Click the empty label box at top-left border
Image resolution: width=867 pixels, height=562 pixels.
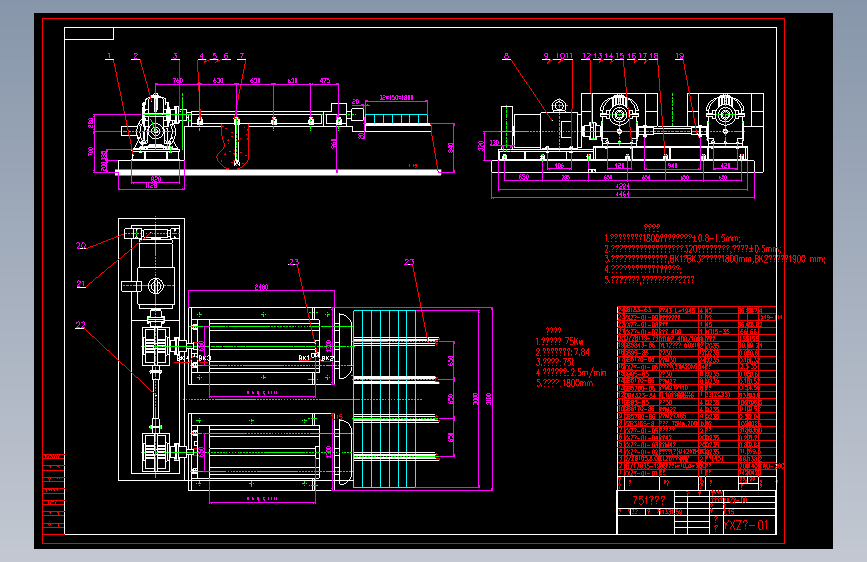pos(89,34)
